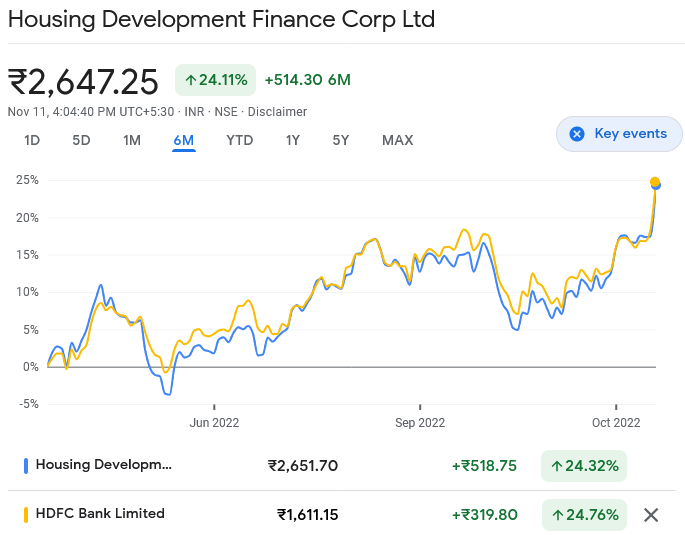This screenshot has width=685, height=535.
Task: Select the 6M range tab
Action: click(x=183, y=140)
